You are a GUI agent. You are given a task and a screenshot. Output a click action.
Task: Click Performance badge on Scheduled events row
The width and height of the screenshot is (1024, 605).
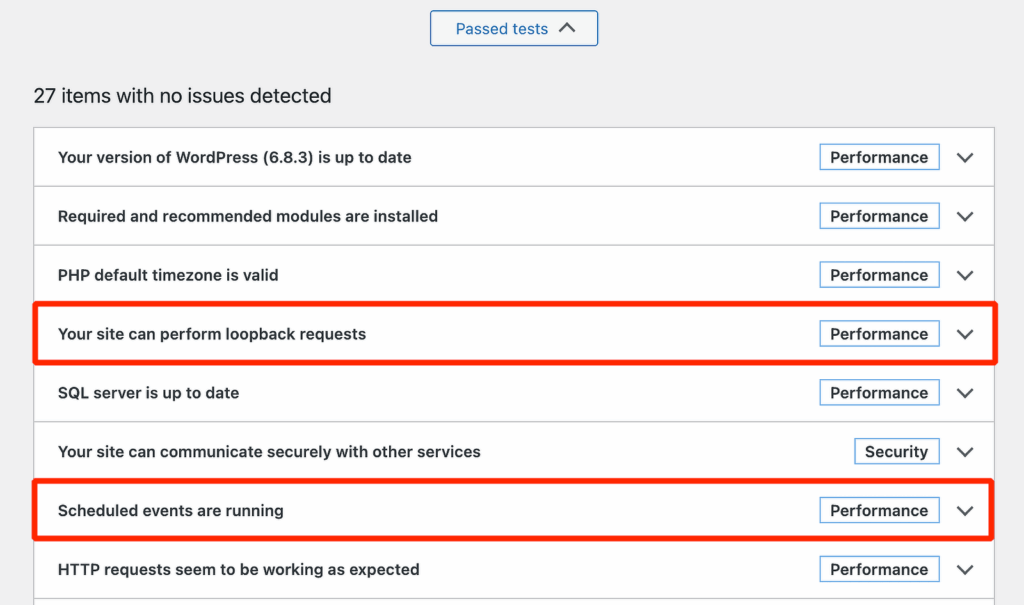[x=878, y=511]
